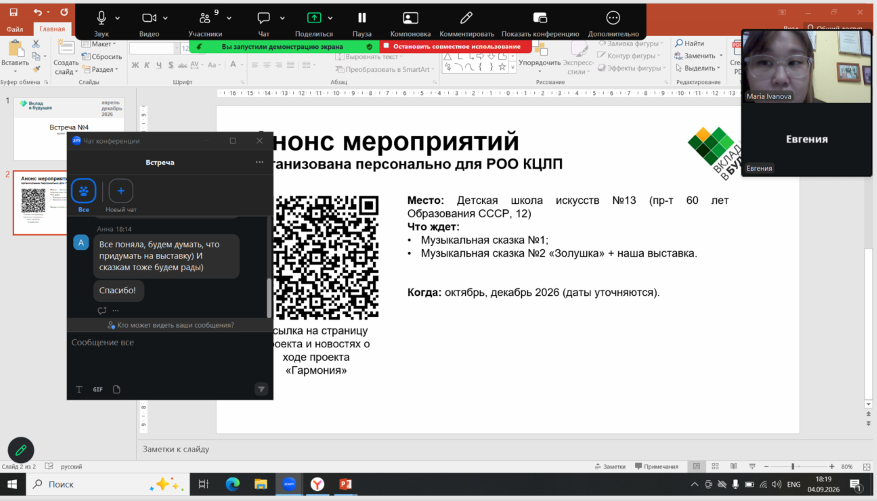Cut selection with scissors icon
The image size is (877, 501).
point(36,44)
